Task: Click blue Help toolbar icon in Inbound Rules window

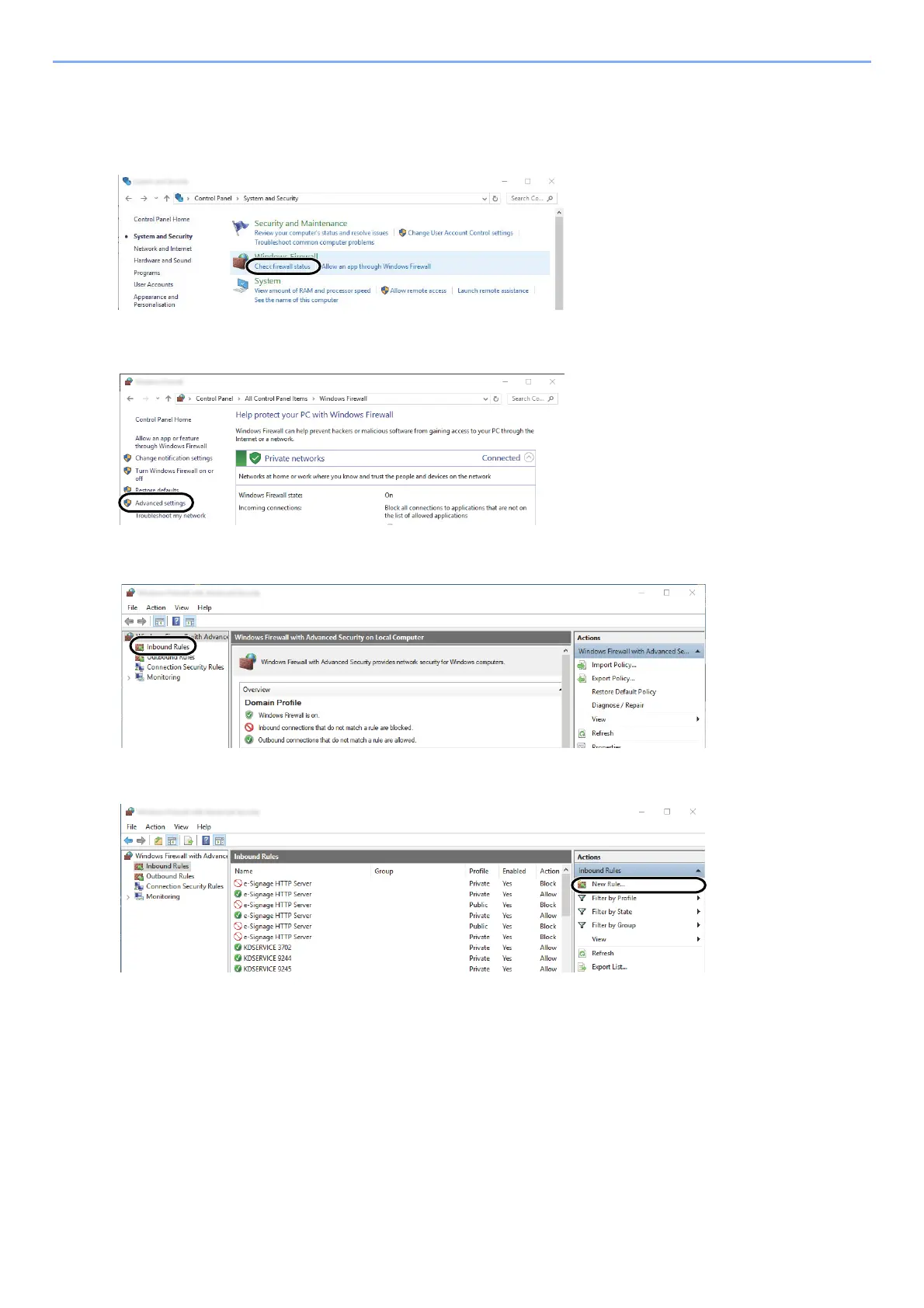Action: click(206, 840)
